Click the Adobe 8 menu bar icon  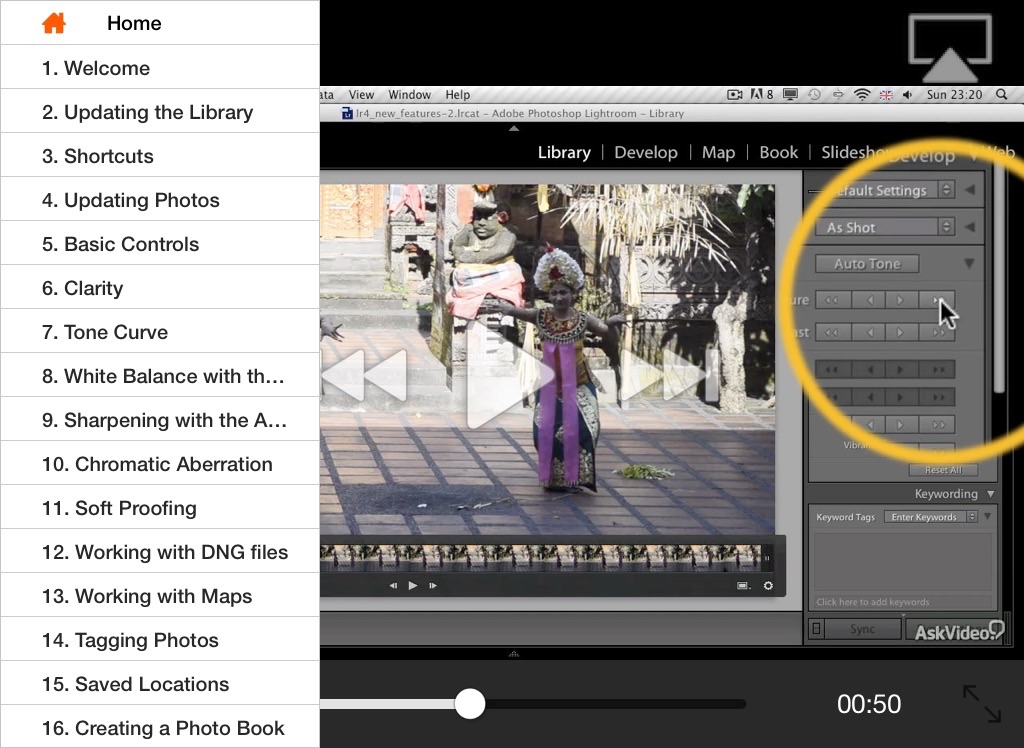(x=761, y=95)
